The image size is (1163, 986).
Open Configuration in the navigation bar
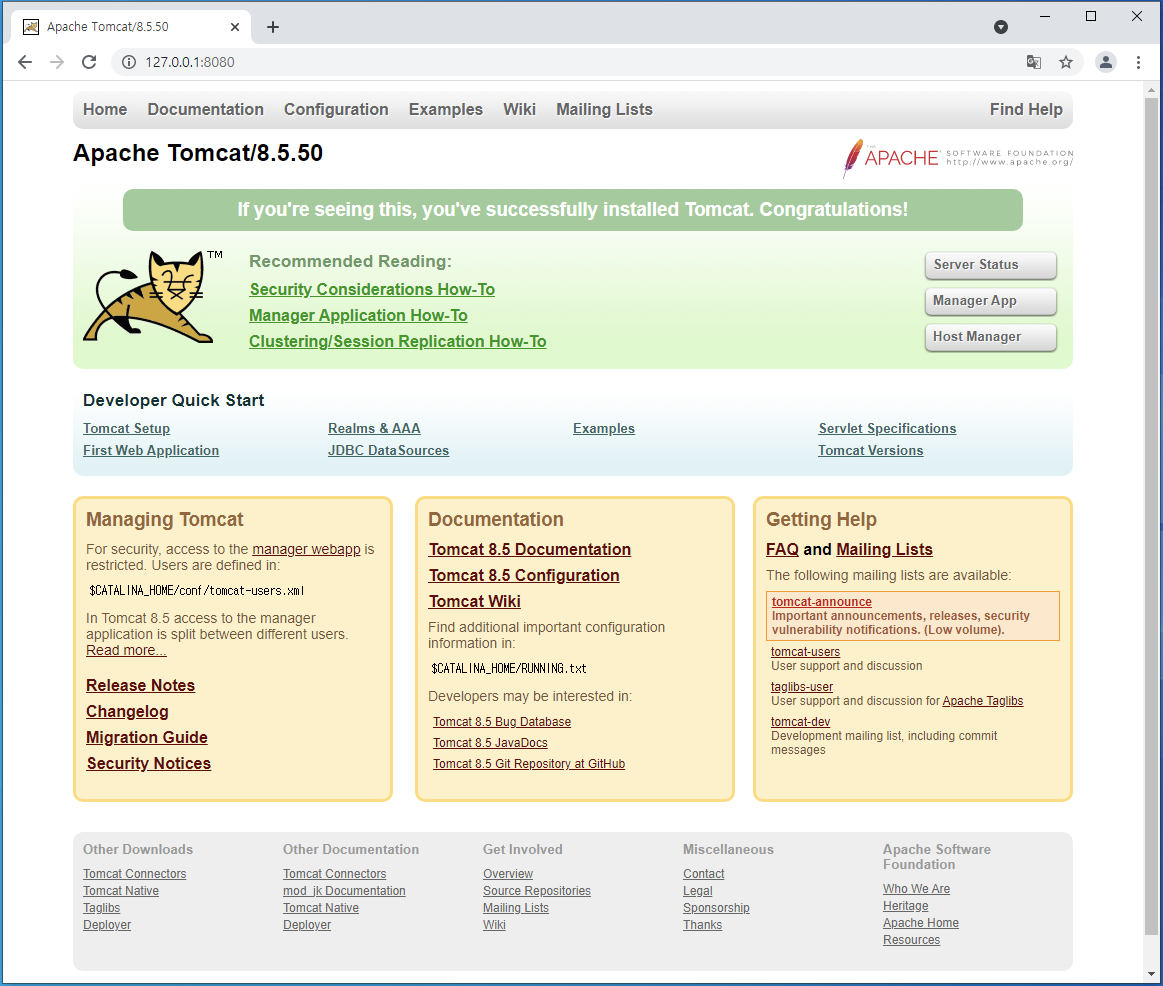(336, 110)
